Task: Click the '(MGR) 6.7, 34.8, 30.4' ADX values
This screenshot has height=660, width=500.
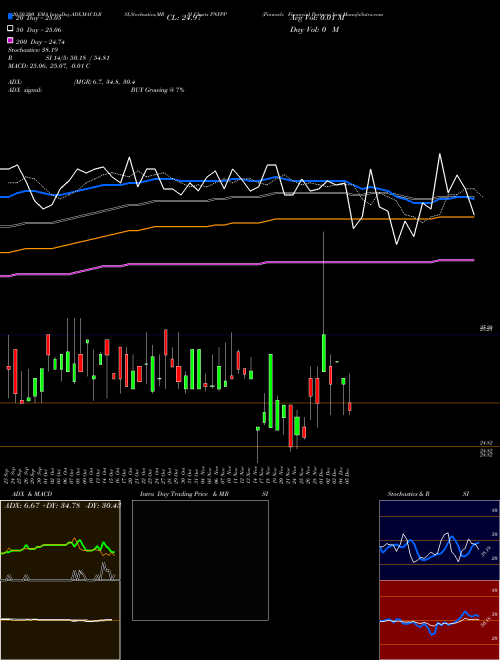Action: (x=104, y=82)
